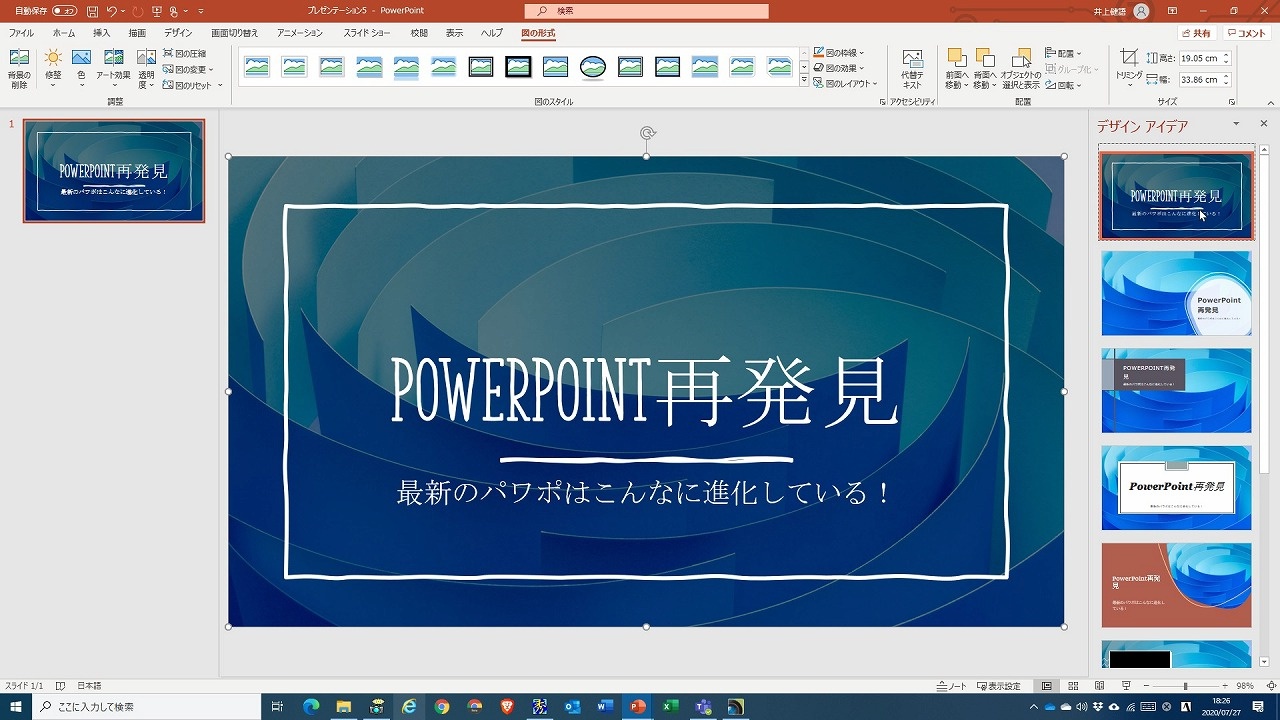Image resolution: width=1280 pixels, height=720 pixels.
Task: Open Excel from the Windows taskbar
Action: [669, 707]
